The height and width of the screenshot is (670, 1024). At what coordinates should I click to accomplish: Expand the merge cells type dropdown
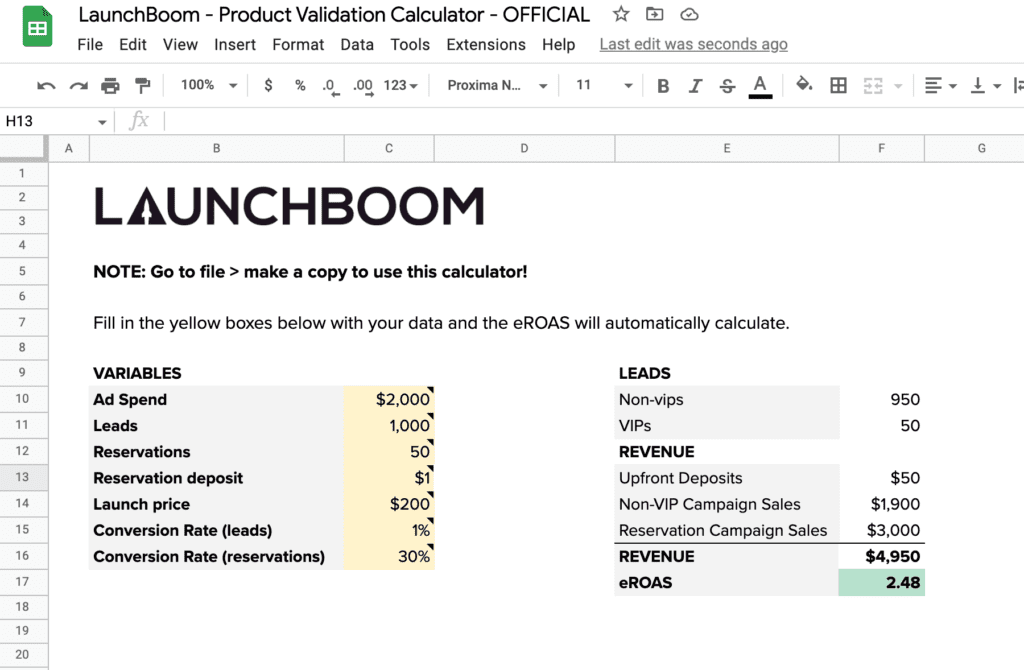(x=898, y=86)
